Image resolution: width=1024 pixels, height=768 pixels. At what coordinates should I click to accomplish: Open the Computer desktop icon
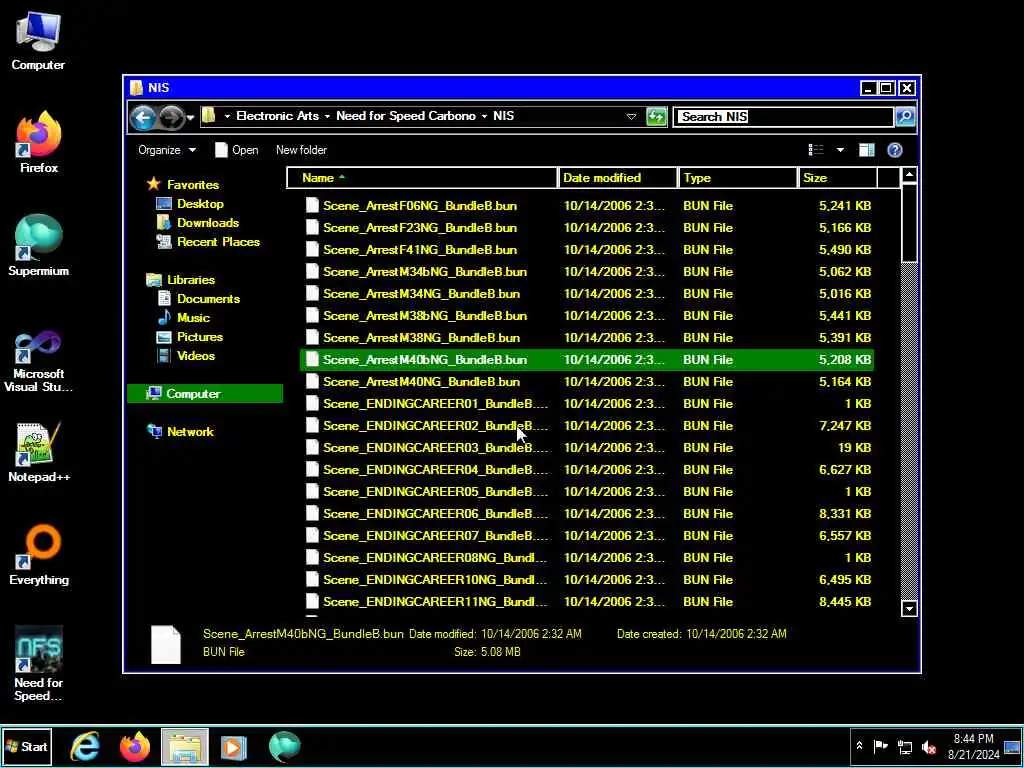pos(38,40)
